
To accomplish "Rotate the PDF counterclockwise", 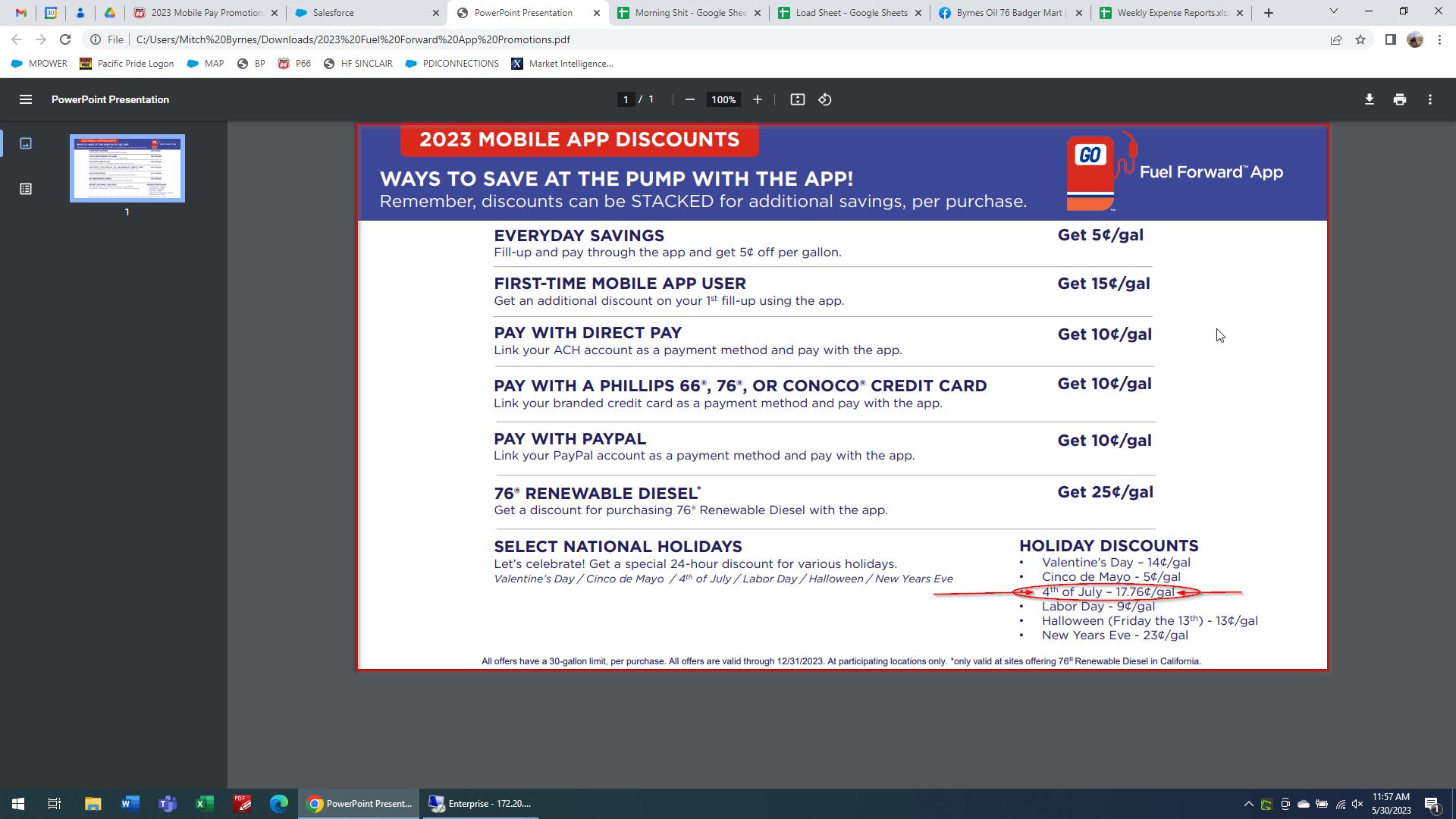I will click(825, 99).
